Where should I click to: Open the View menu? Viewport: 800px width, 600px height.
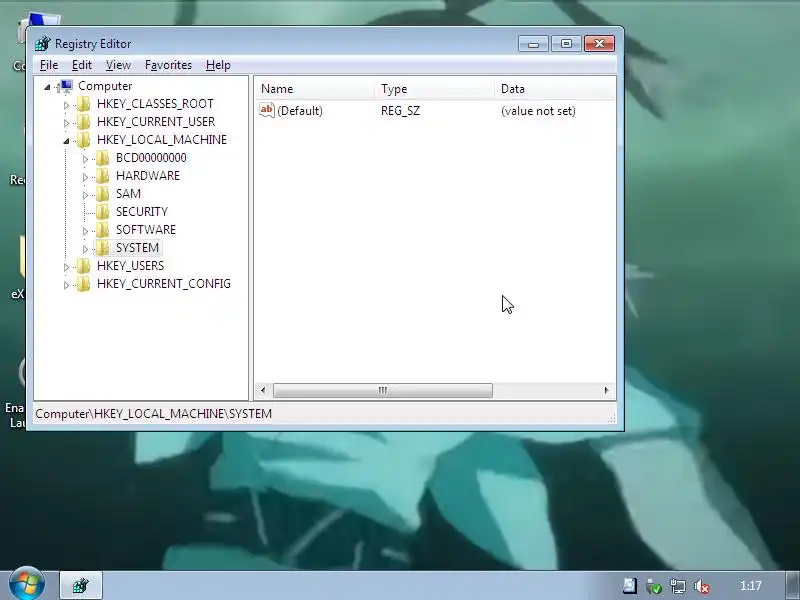pos(118,65)
